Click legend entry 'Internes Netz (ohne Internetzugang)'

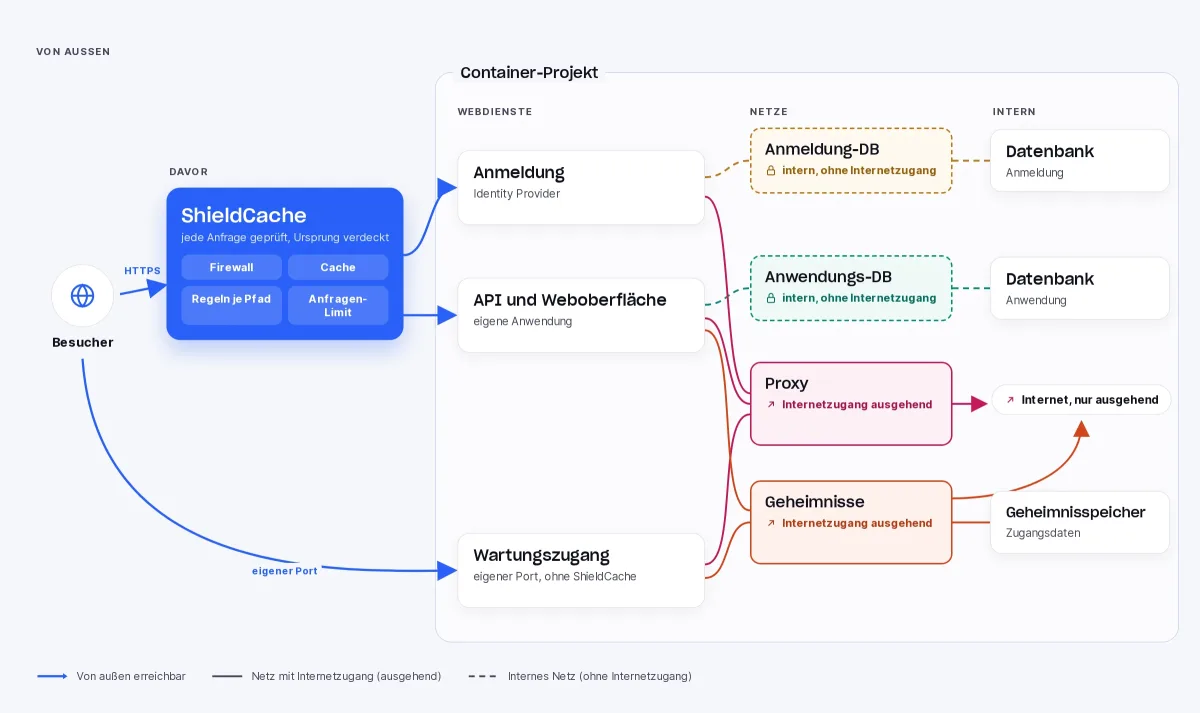click(580, 676)
